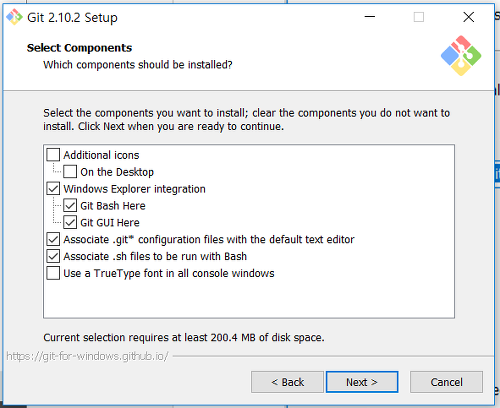This screenshot has width=500, height=408.
Task: Cancel the Git setup
Action: (446, 382)
